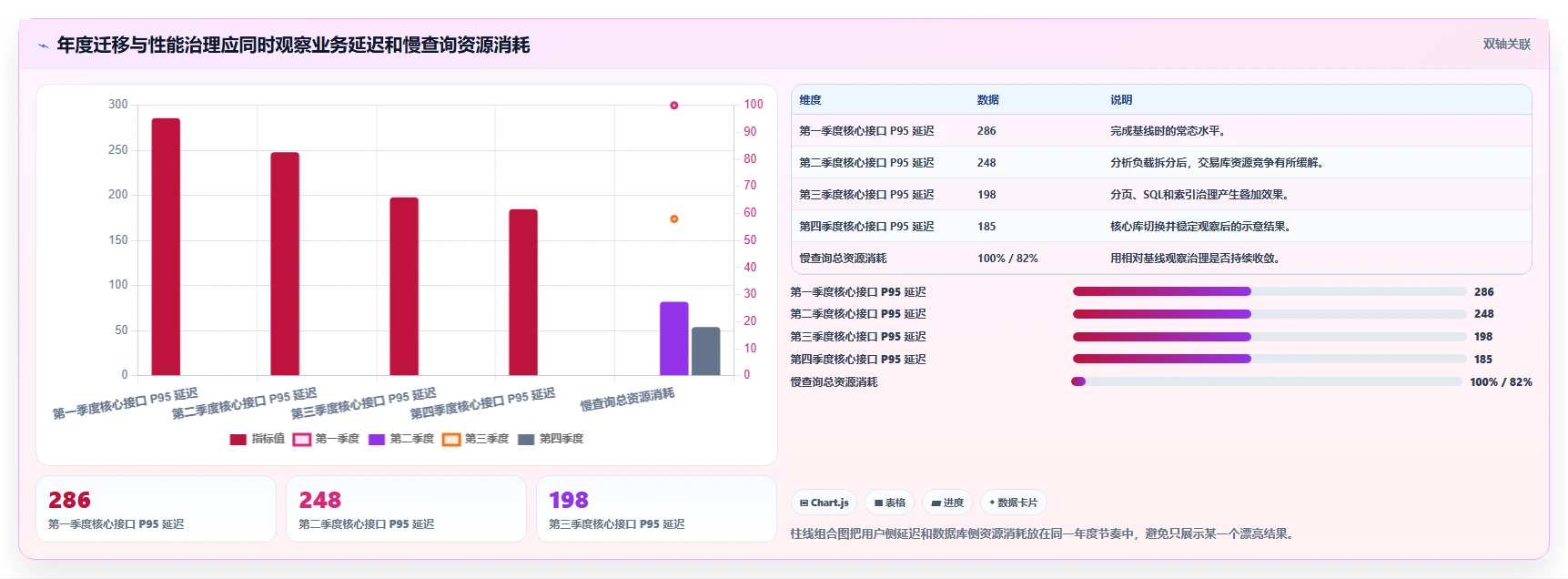The width and height of the screenshot is (1568, 579).
Task: Click the 双轴关联 badge in the header
Action: (1506, 44)
